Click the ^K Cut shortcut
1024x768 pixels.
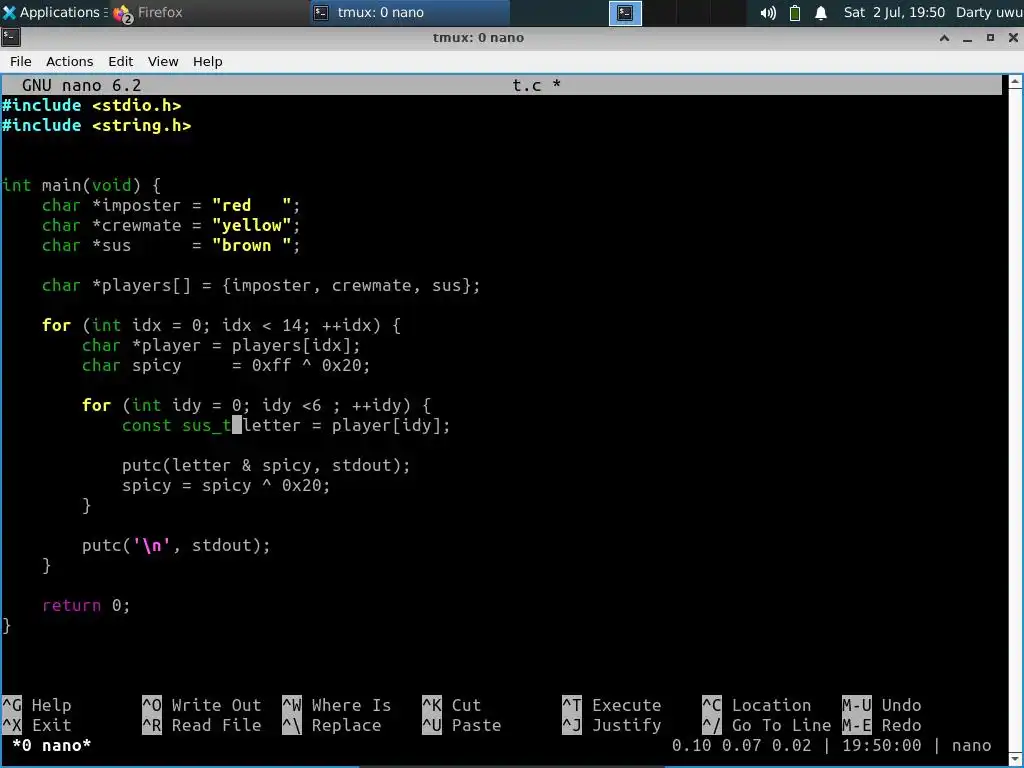pyautogui.click(x=451, y=705)
